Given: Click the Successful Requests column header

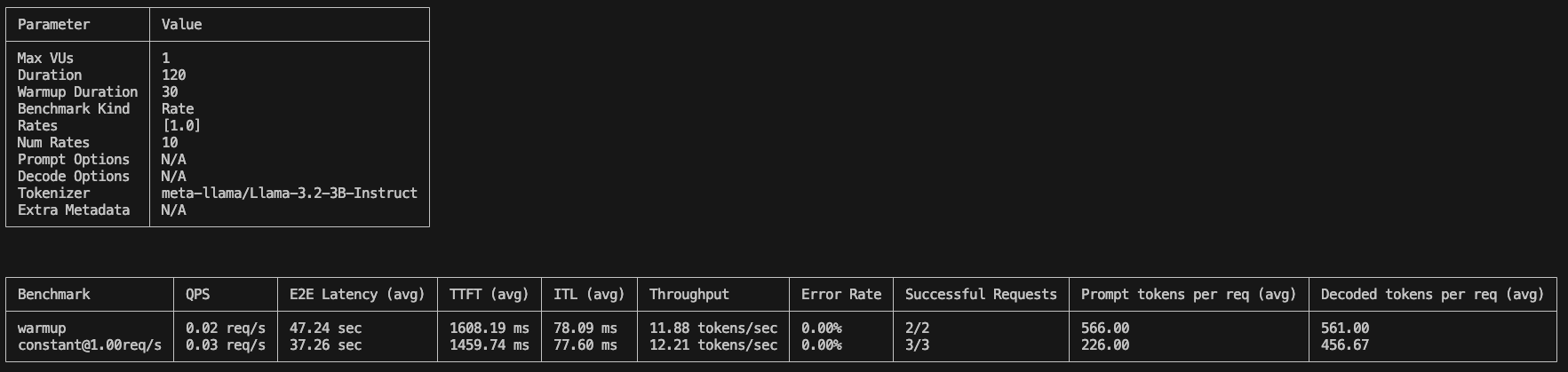Looking at the screenshot, I should click(x=981, y=295).
